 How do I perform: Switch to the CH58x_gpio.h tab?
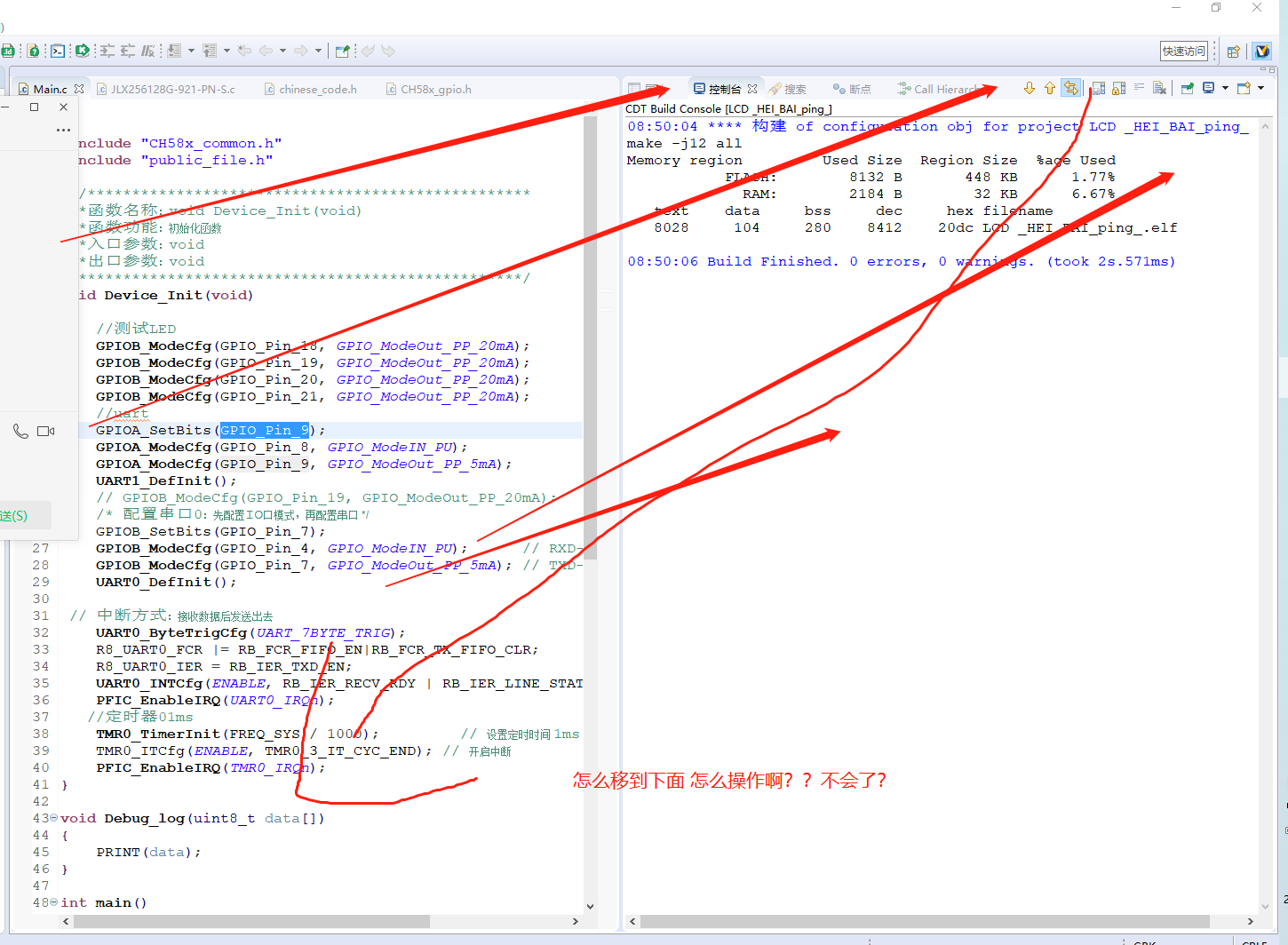[x=428, y=89]
